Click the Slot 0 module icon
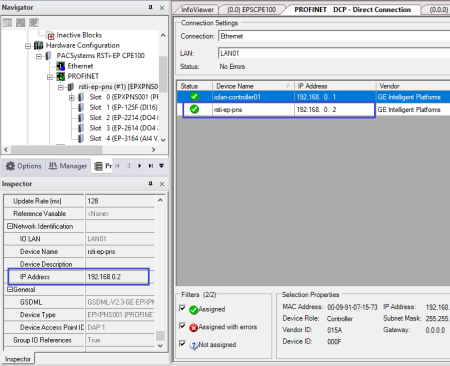 click(81, 97)
